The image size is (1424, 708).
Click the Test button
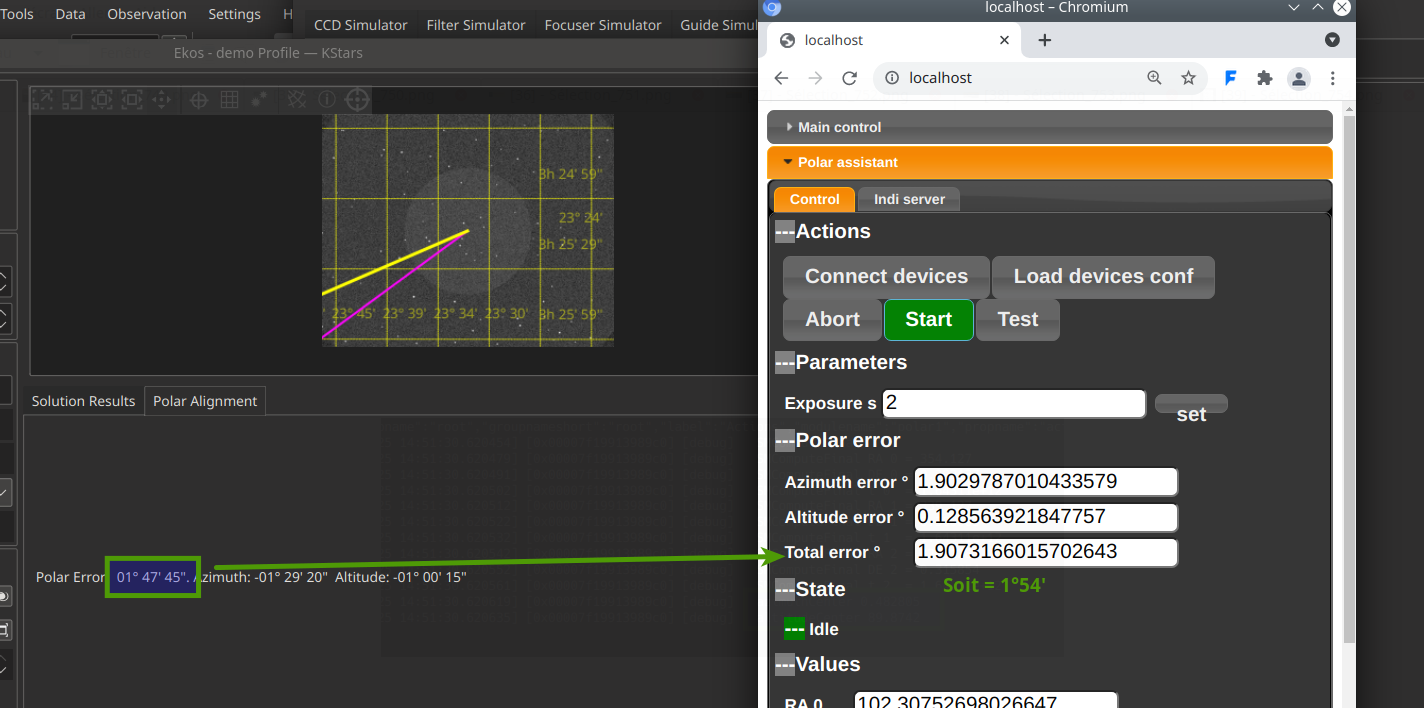(1017, 319)
